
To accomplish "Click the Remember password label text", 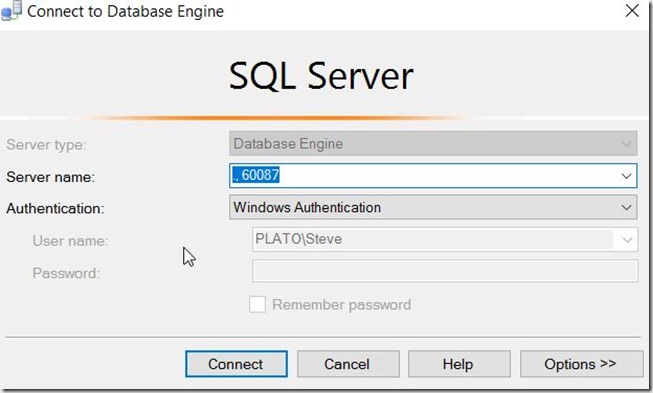I will pyautogui.click(x=341, y=305).
